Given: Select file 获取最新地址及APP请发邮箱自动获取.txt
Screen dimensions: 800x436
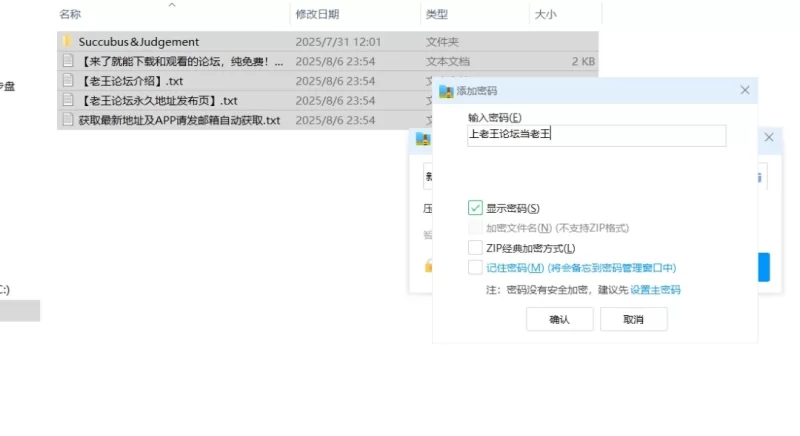Looking at the screenshot, I should coord(179,120).
